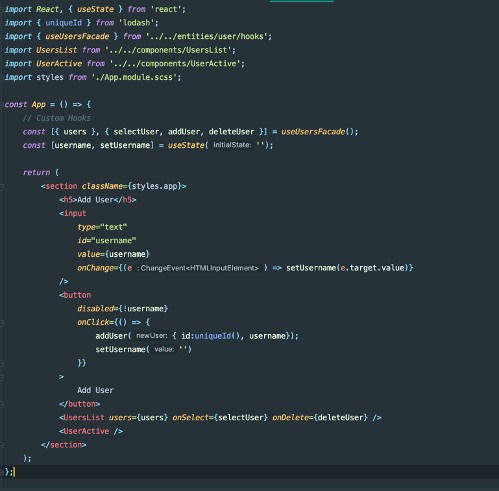This screenshot has height=491, width=499.
Task: Collapse the import block fold marker at top
Action: [x=2, y=9]
